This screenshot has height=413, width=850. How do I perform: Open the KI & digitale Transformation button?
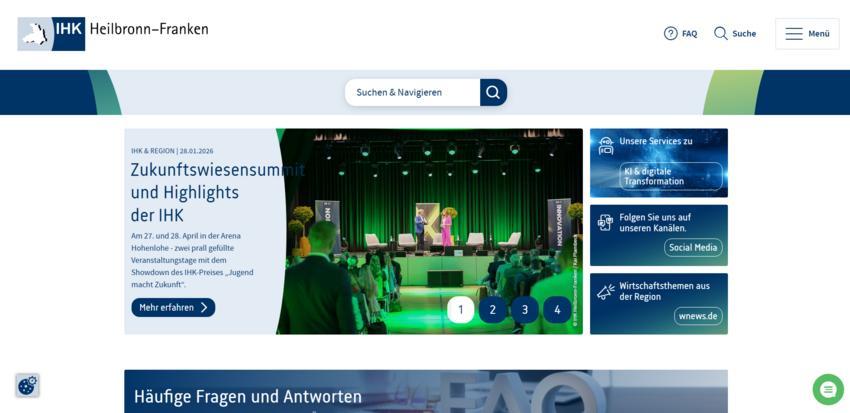[671, 176]
